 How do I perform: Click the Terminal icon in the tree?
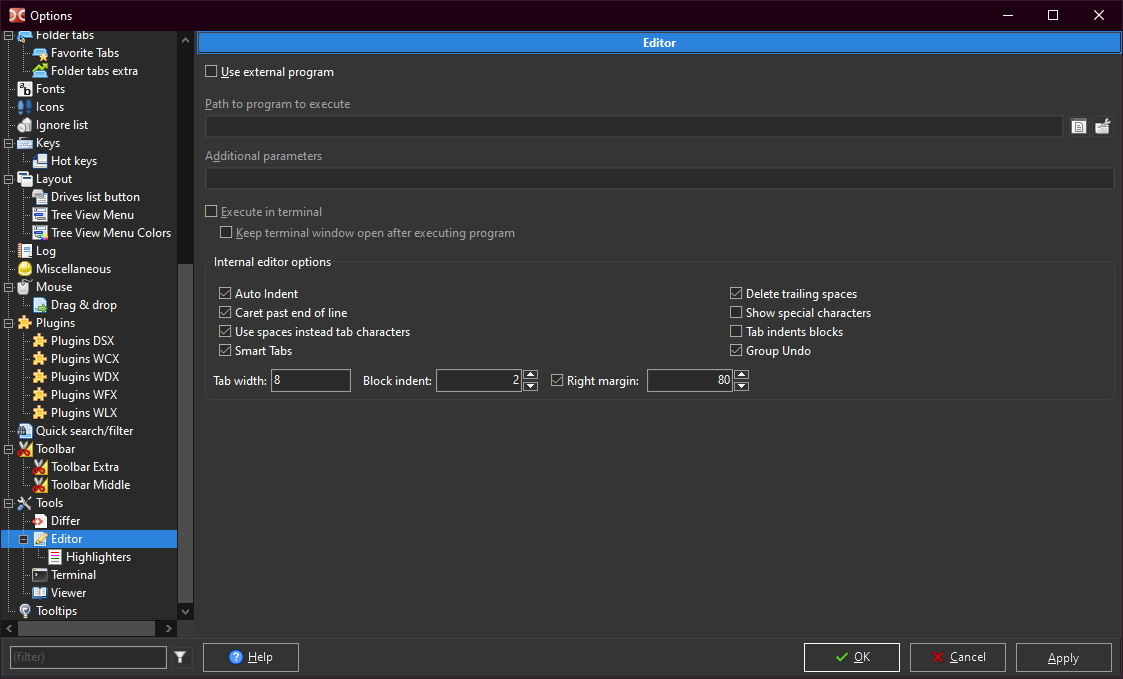(40, 575)
